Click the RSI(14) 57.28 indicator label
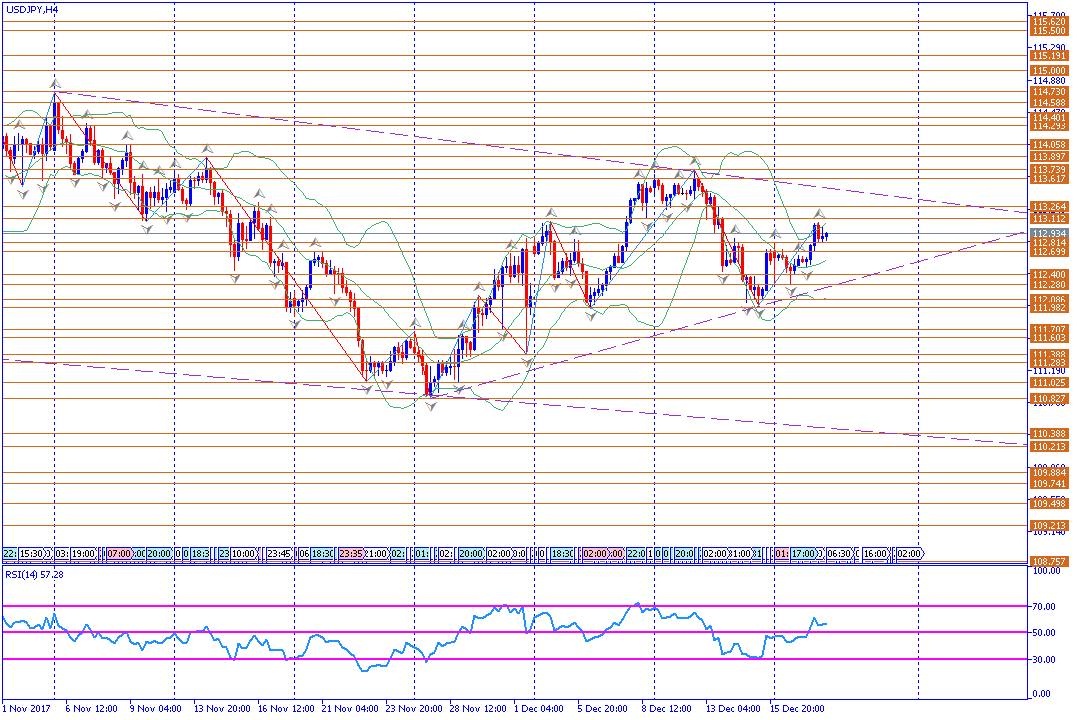 (34, 574)
